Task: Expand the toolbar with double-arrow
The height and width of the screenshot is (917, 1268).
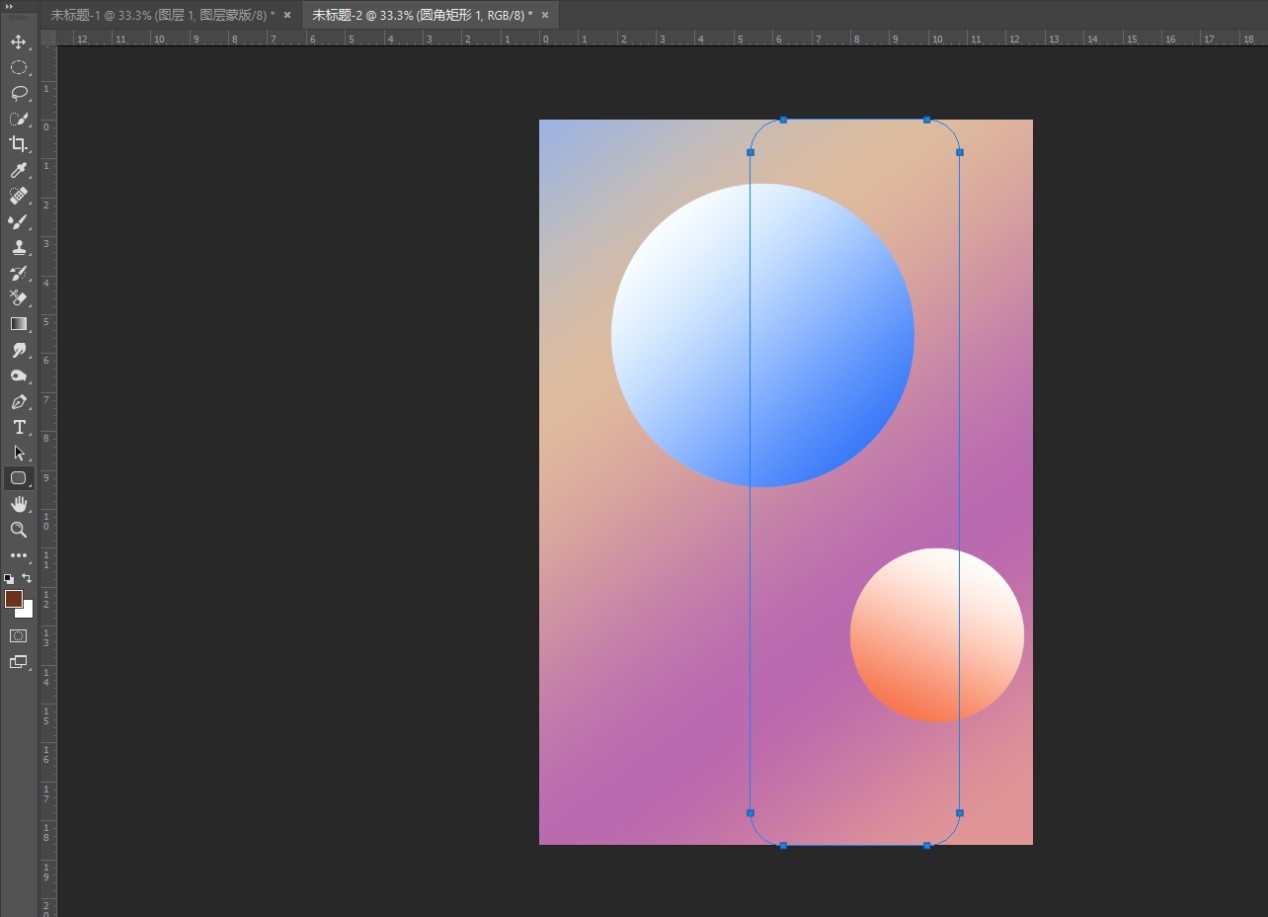Action: click(10, 6)
